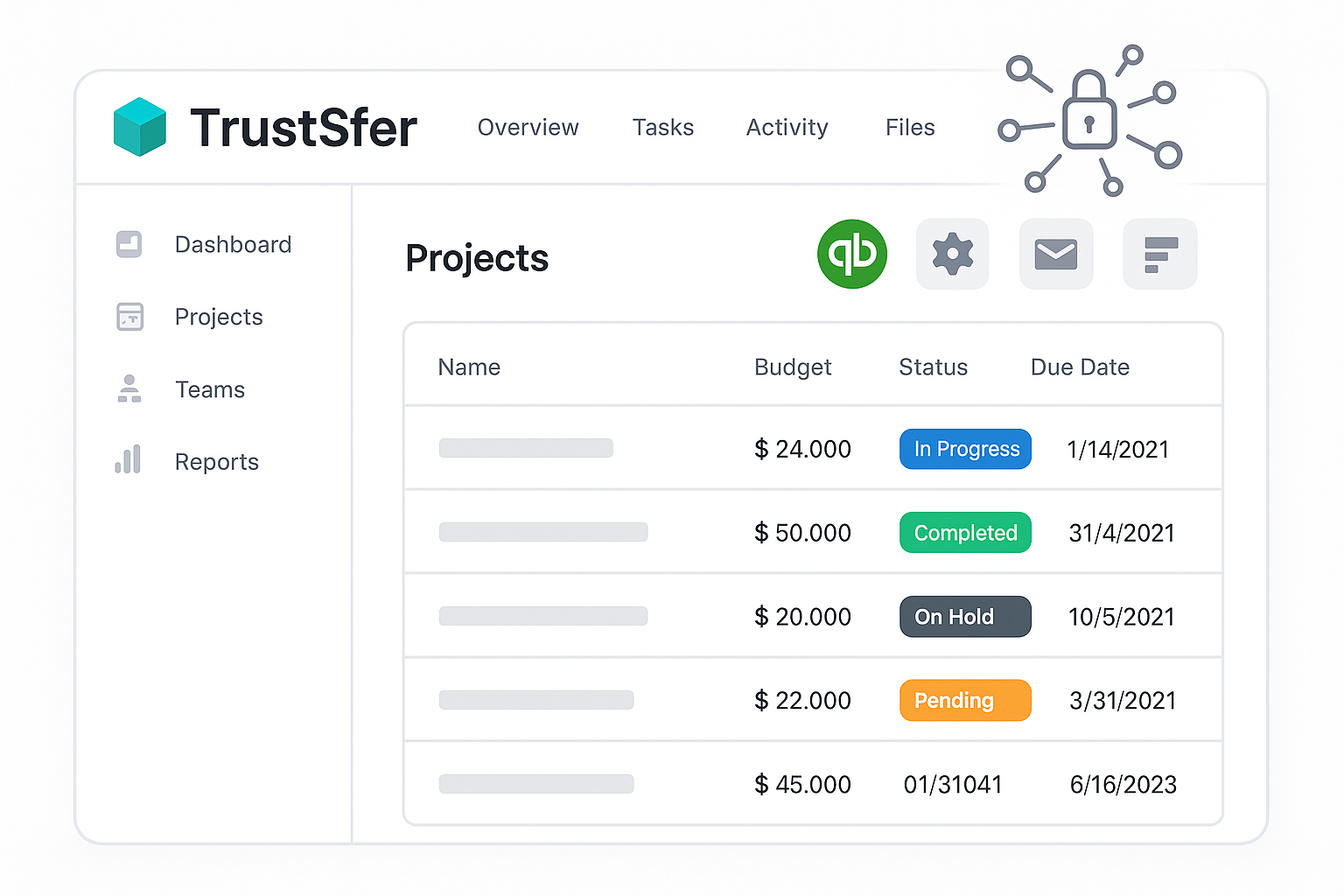The height and width of the screenshot is (896, 1344).
Task: Click the In Progress status badge
Action: click(965, 449)
